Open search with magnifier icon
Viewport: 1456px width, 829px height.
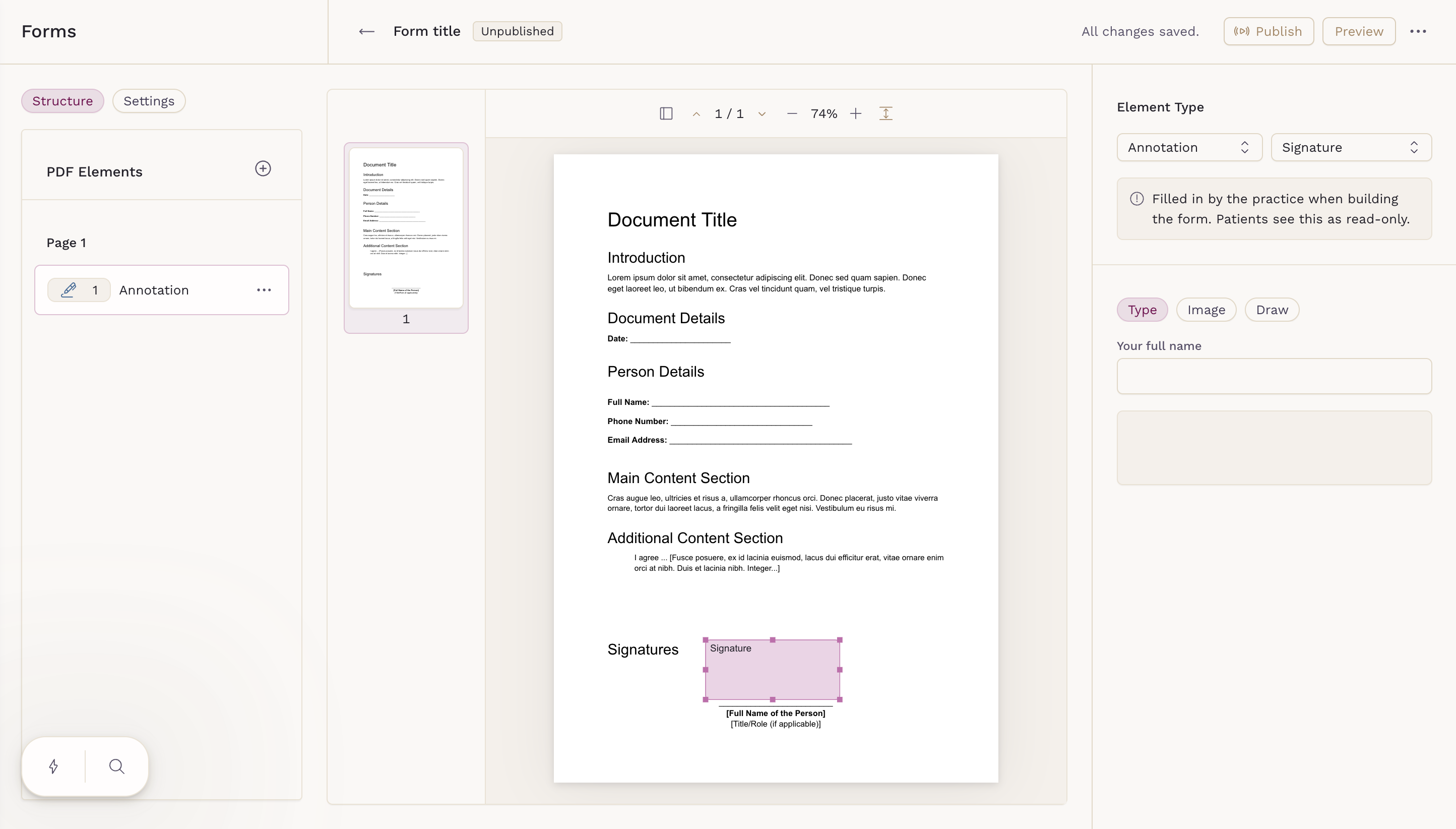pyautogui.click(x=116, y=766)
